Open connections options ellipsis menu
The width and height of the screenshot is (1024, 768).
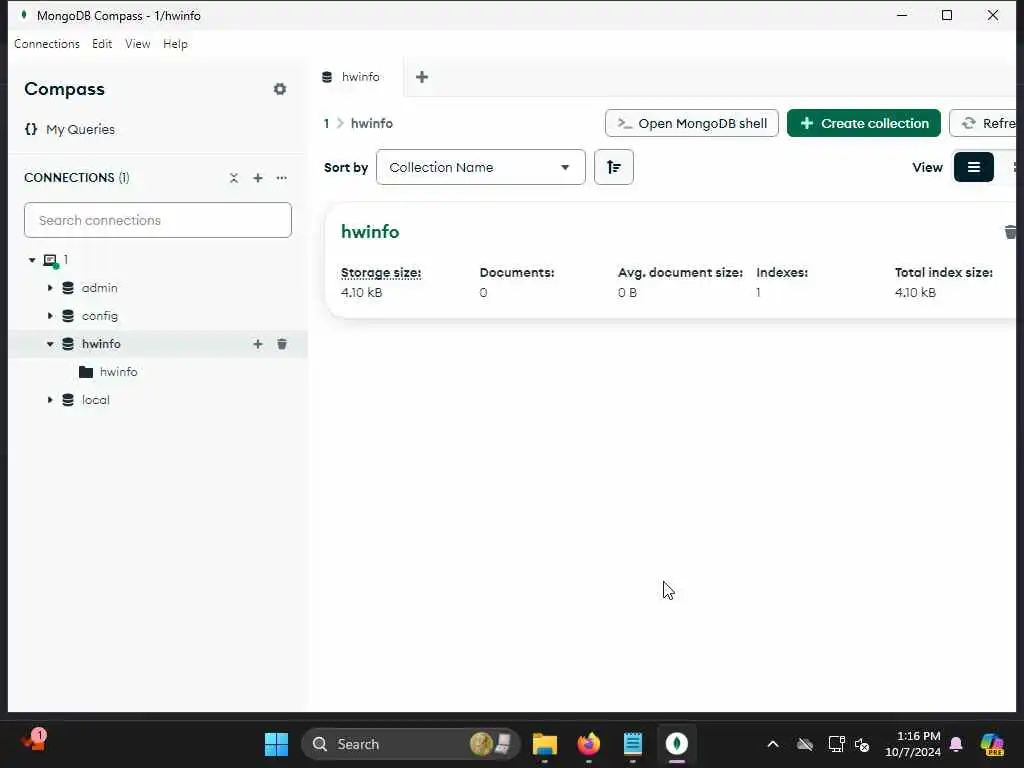pyautogui.click(x=281, y=178)
